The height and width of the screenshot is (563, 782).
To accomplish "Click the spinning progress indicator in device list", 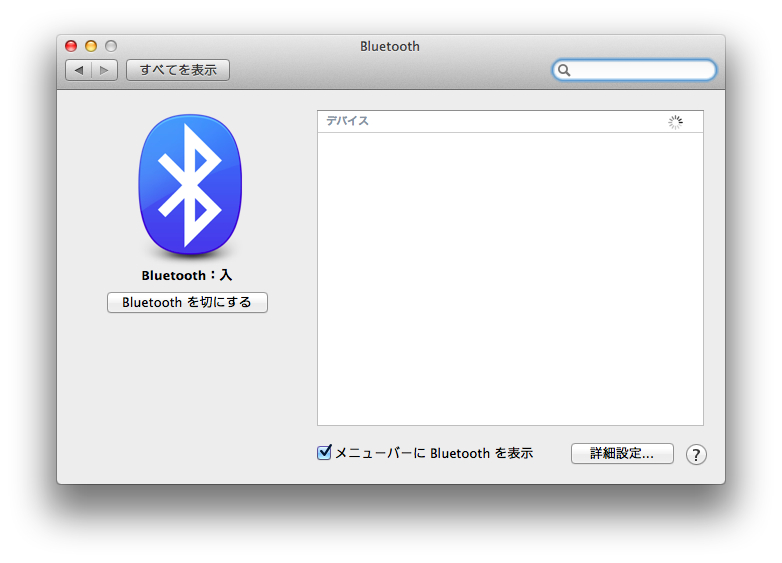I will click(675, 122).
